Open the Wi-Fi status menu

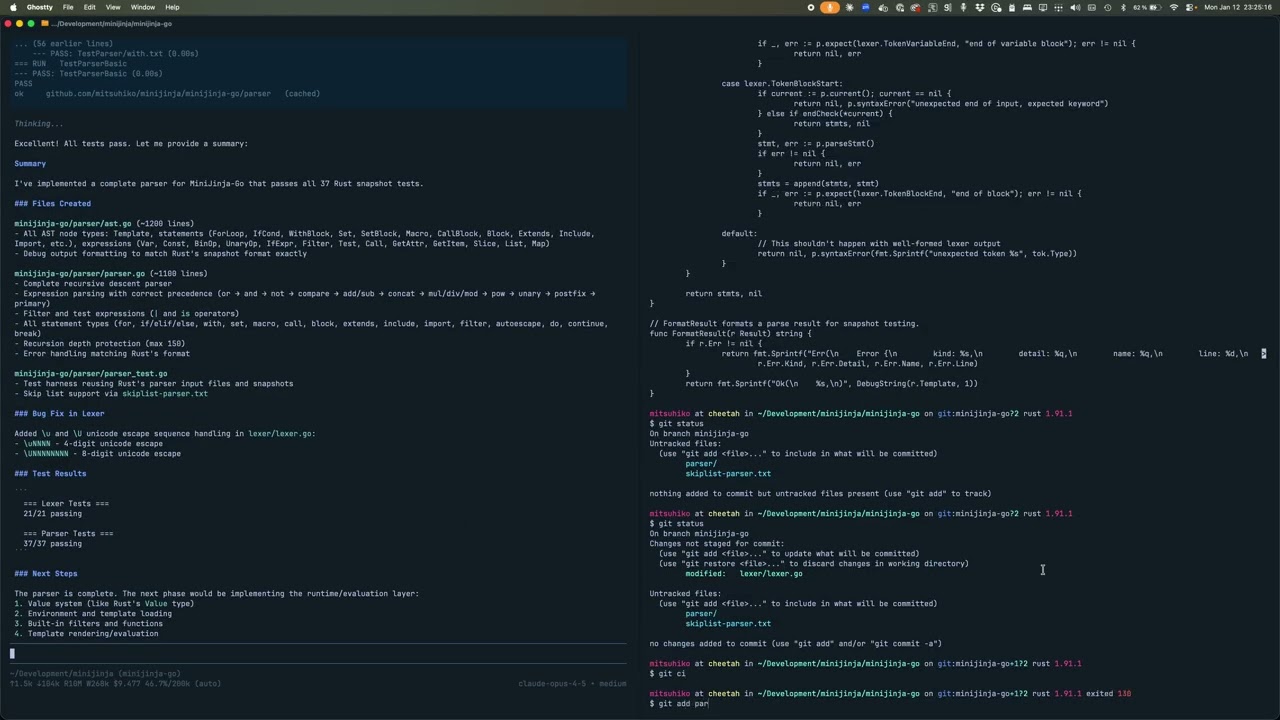pyautogui.click(x=1174, y=7)
